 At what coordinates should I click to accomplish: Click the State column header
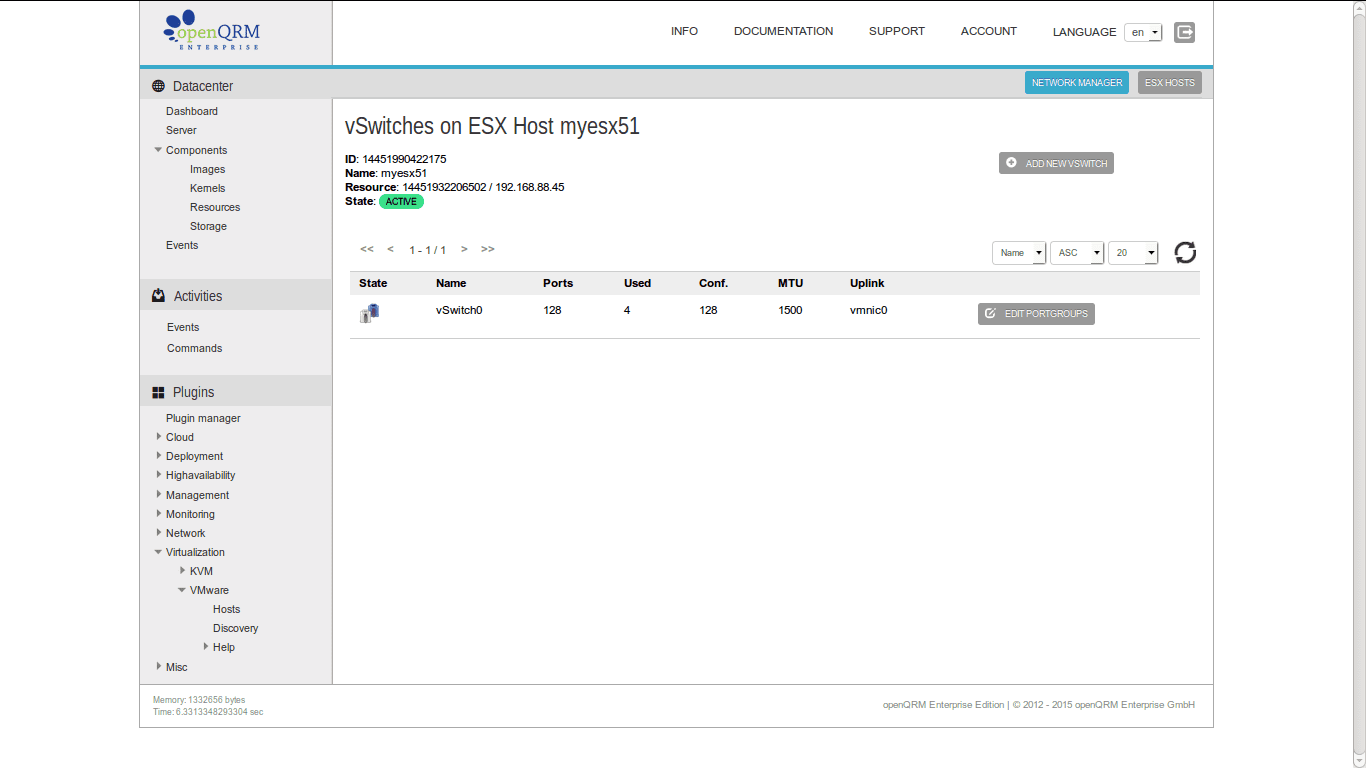click(x=373, y=283)
